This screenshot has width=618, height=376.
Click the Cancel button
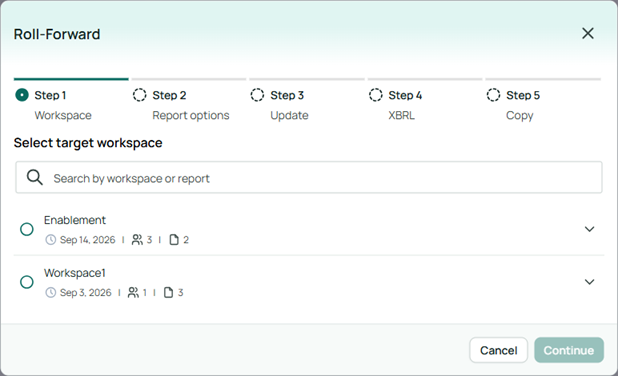point(498,350)
